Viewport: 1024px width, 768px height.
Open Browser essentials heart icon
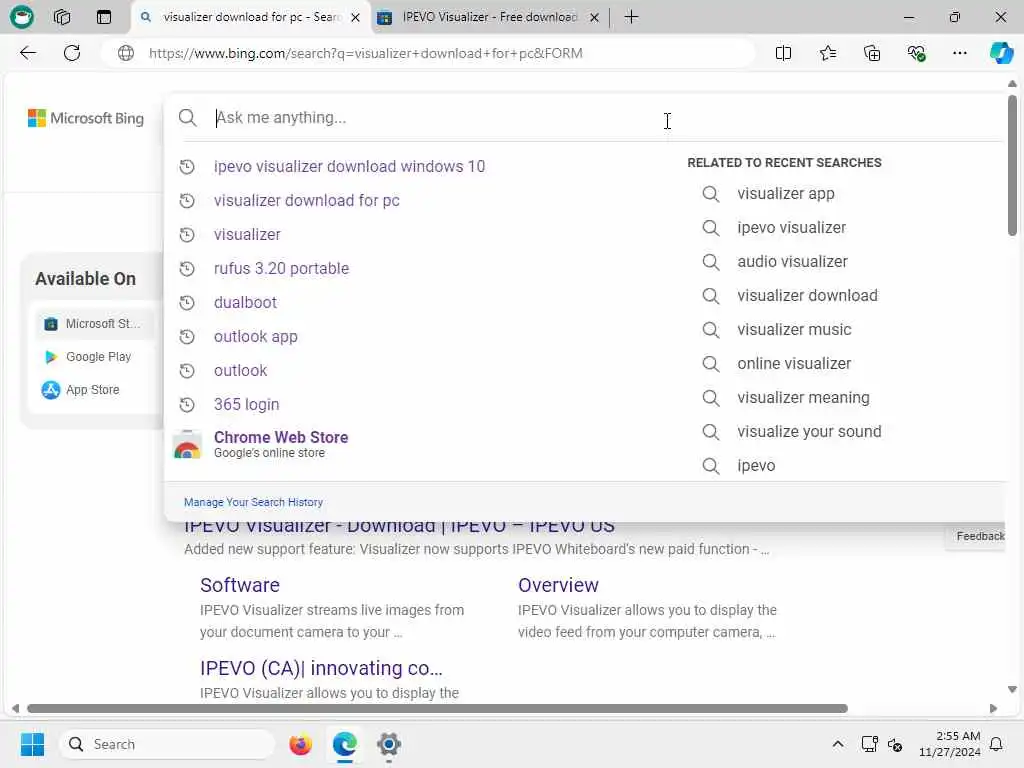coord(916,53)
